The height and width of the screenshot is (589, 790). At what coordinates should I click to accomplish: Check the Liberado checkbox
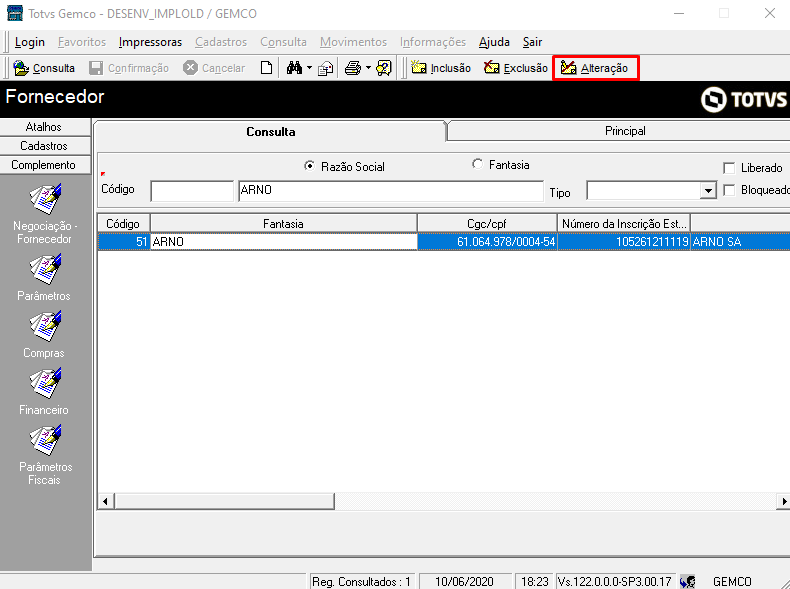[729, 168]
